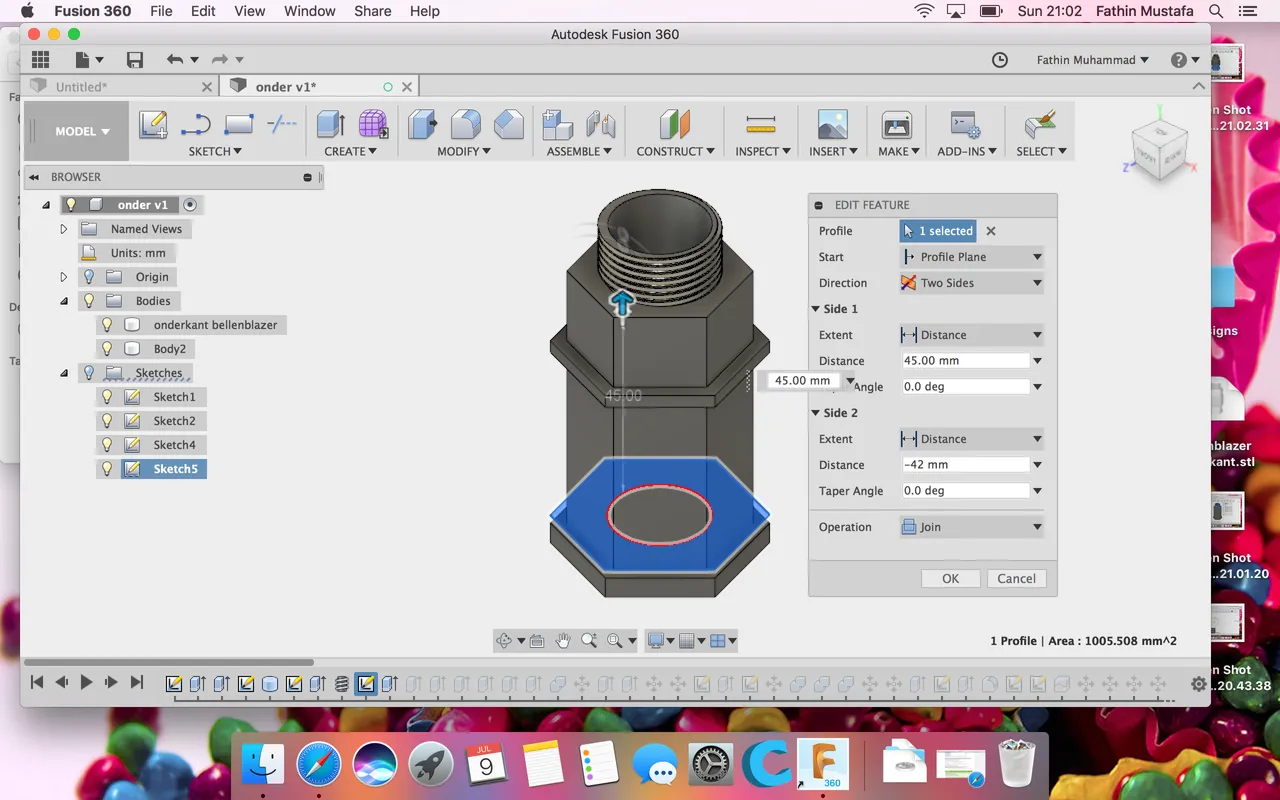
Task: Select the Joint tool icon
Action: (x=601, y=124)
